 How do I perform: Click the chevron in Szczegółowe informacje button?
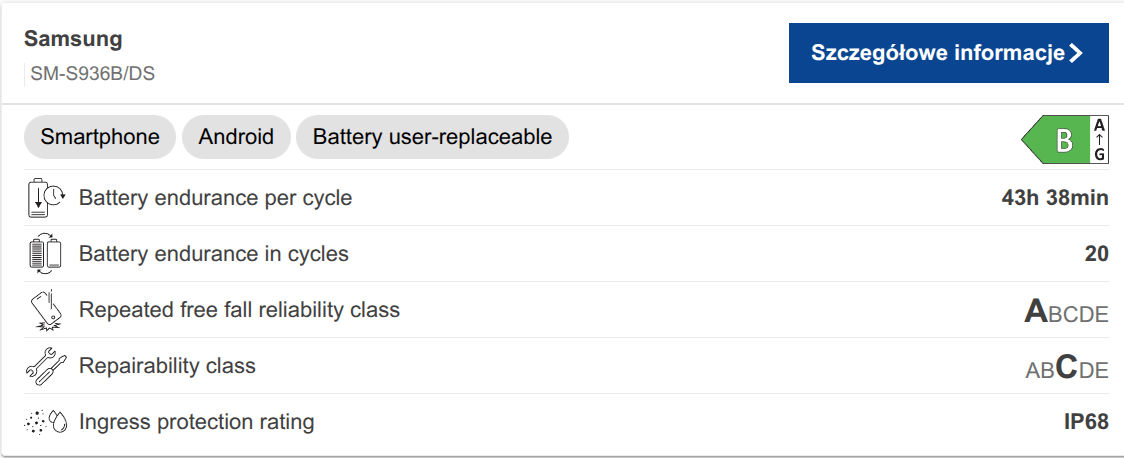pyautogui.click(x=1076, y=53)
